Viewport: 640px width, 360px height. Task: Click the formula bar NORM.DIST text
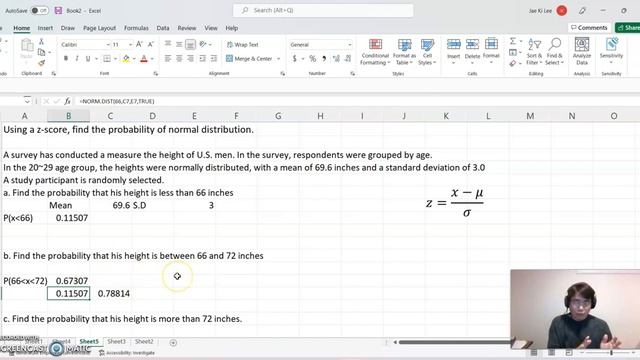[117, 101]
